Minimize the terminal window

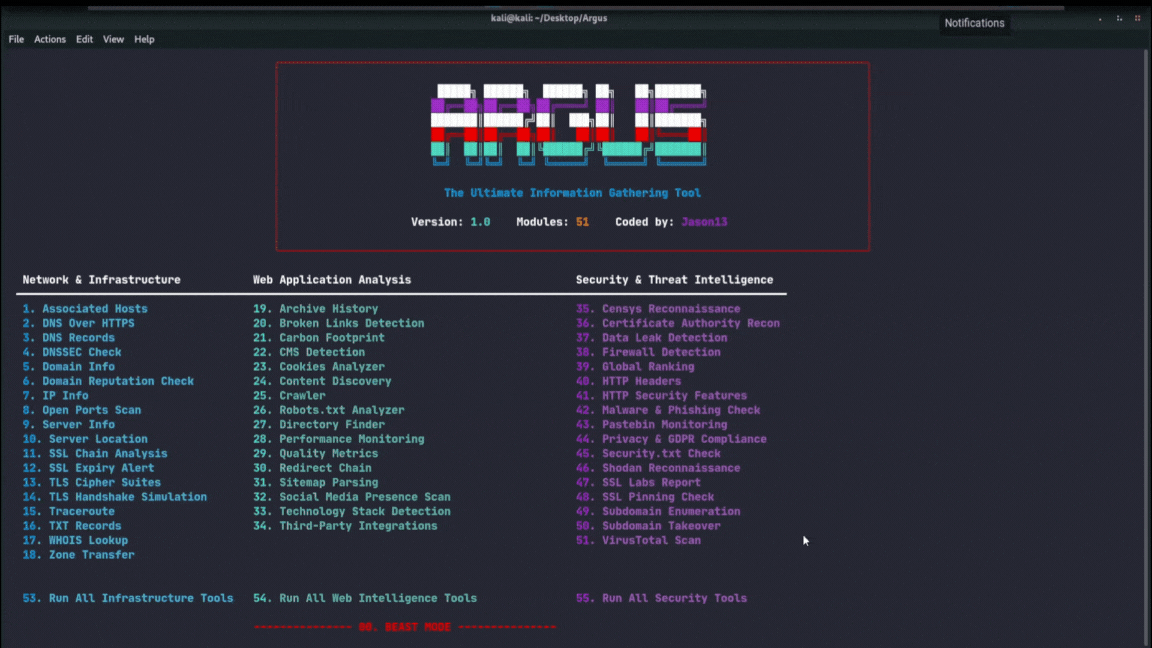[1100, 18]
